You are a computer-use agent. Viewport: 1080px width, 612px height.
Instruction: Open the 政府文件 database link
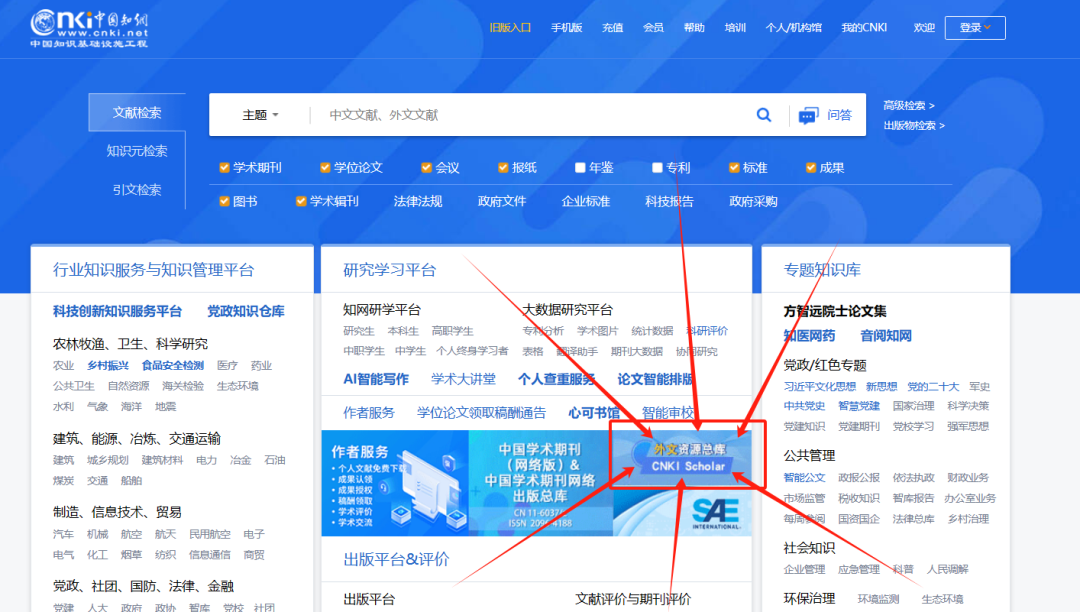click(x=502, y=201)
